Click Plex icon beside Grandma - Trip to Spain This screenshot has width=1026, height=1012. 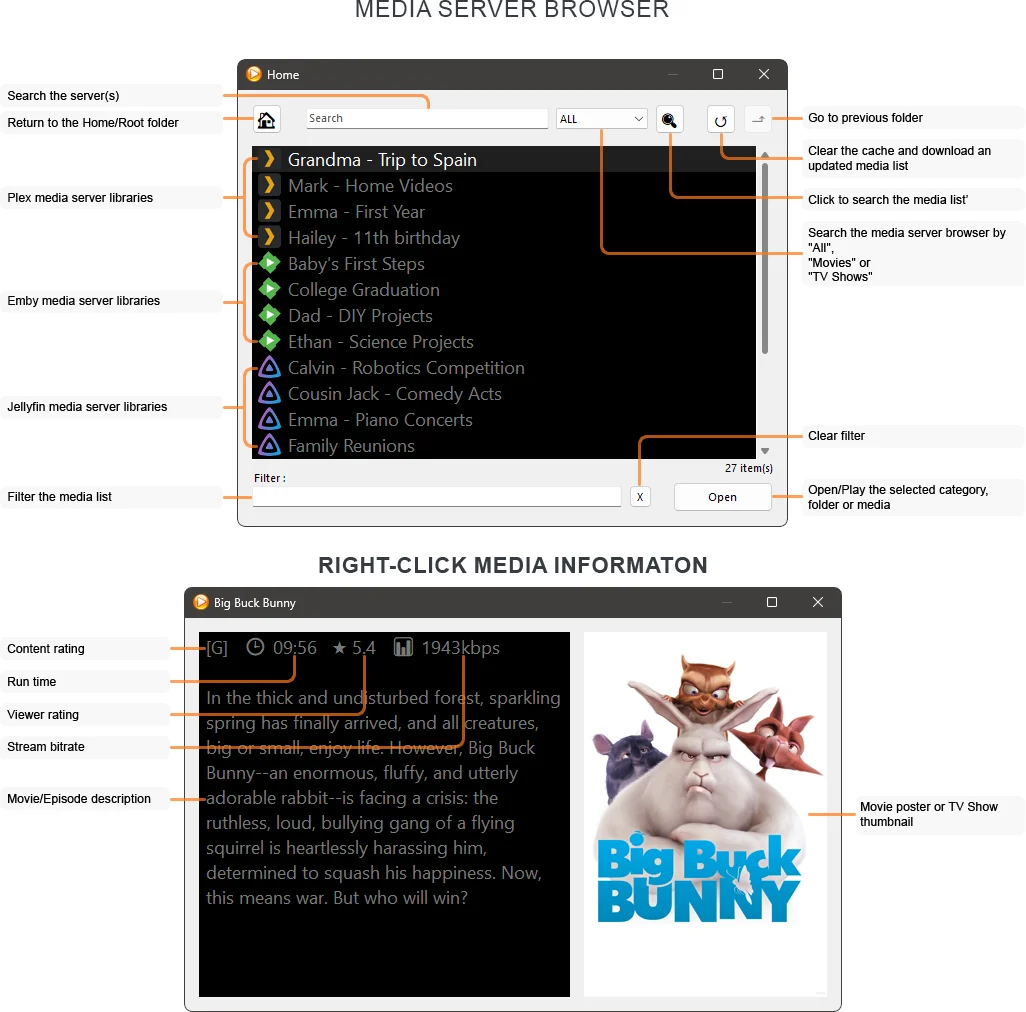269,159
